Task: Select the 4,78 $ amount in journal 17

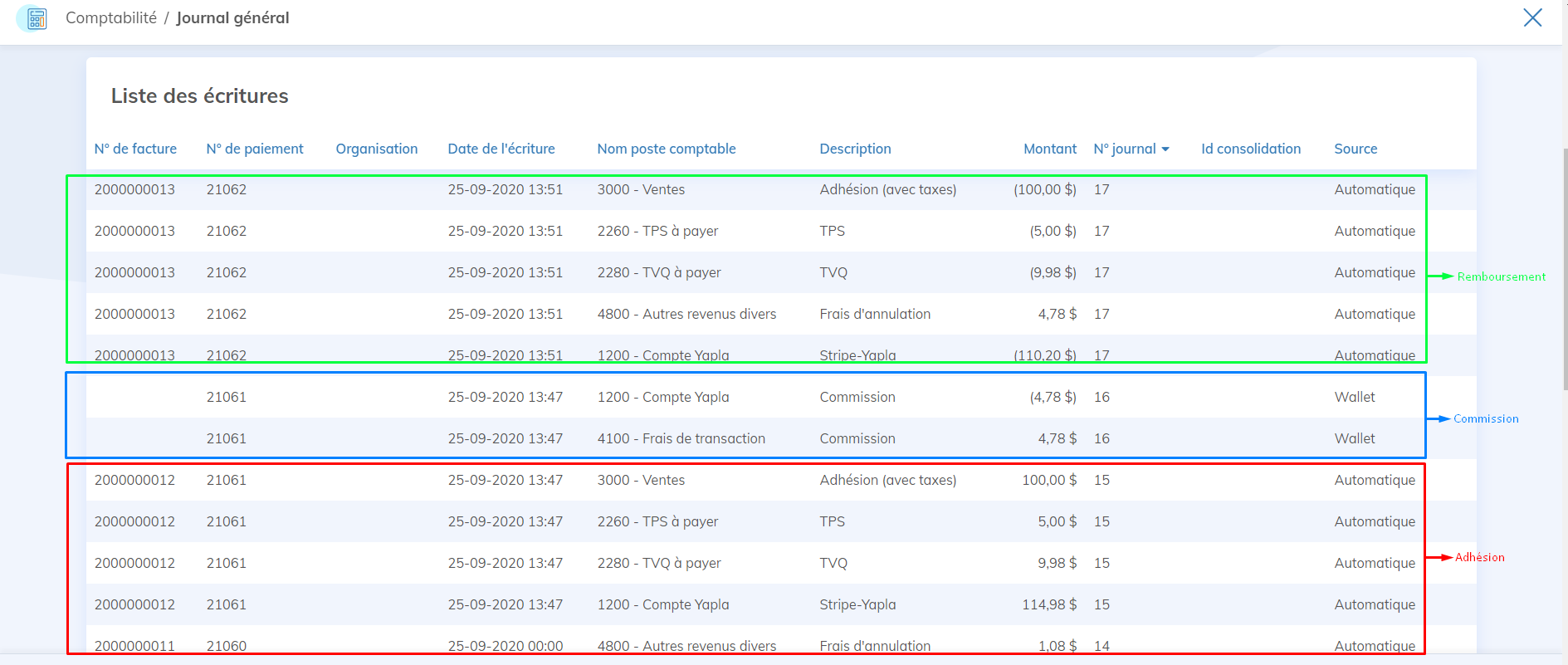Action: (1058, 314)
